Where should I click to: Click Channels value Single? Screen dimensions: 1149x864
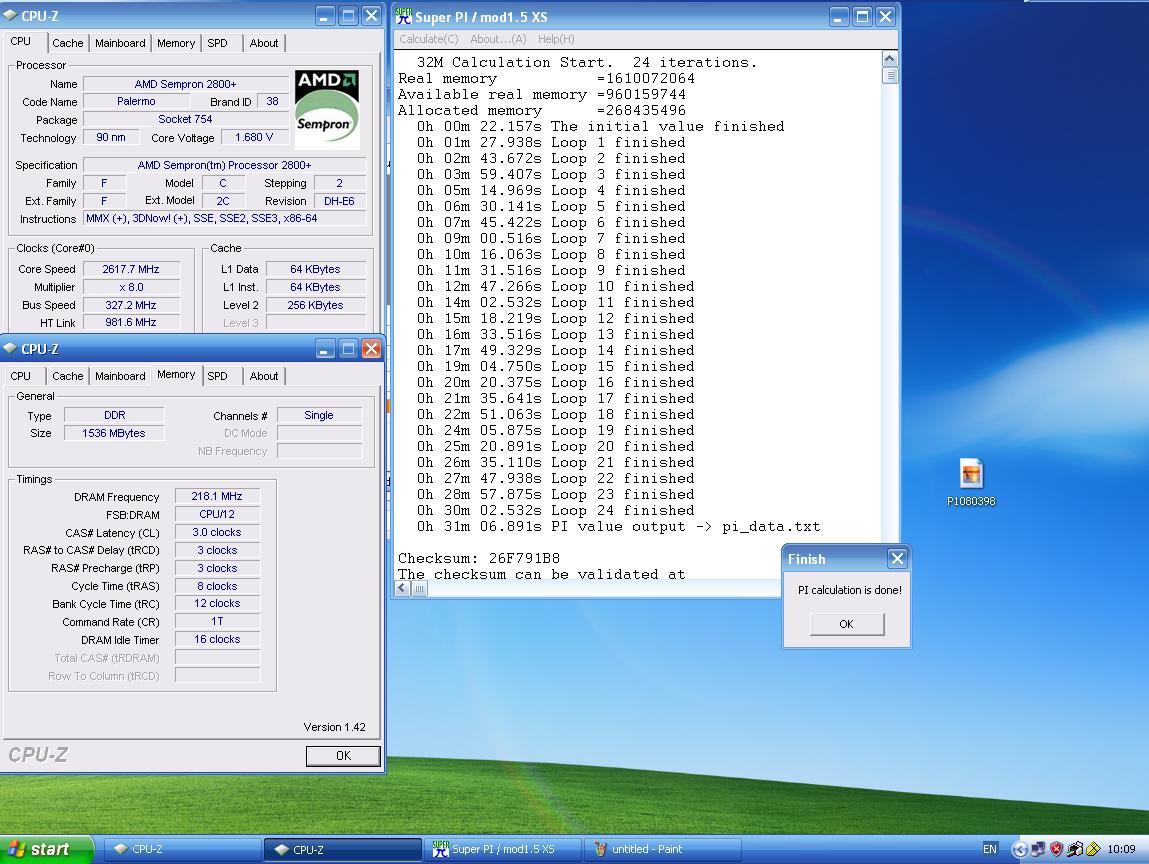[x=319, y=415]
